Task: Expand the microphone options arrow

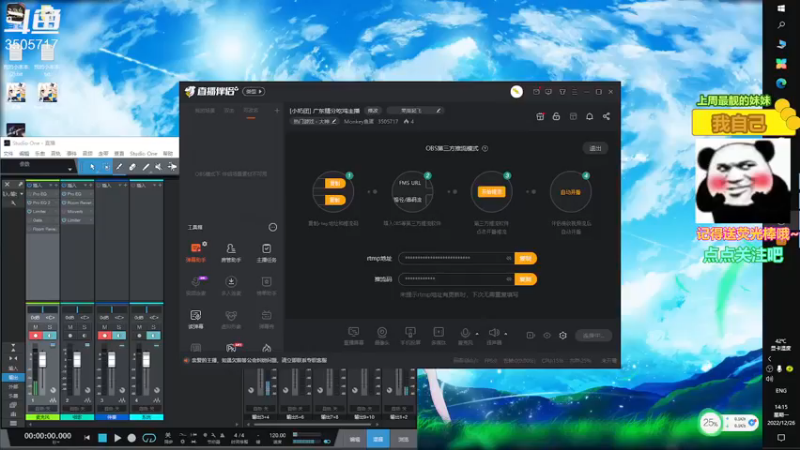Action: 477,334
